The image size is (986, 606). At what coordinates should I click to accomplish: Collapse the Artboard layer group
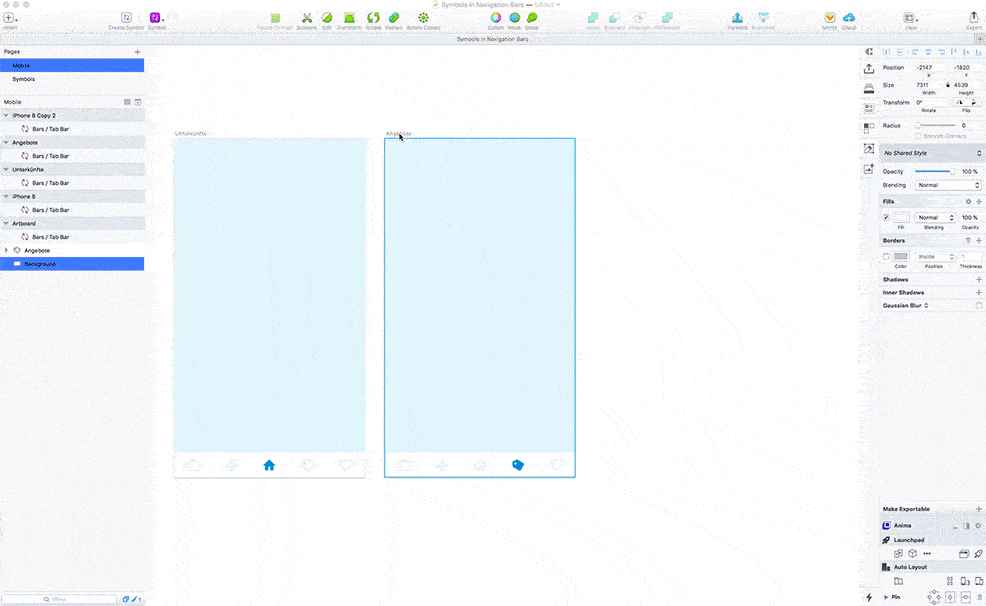click(6, 224)
